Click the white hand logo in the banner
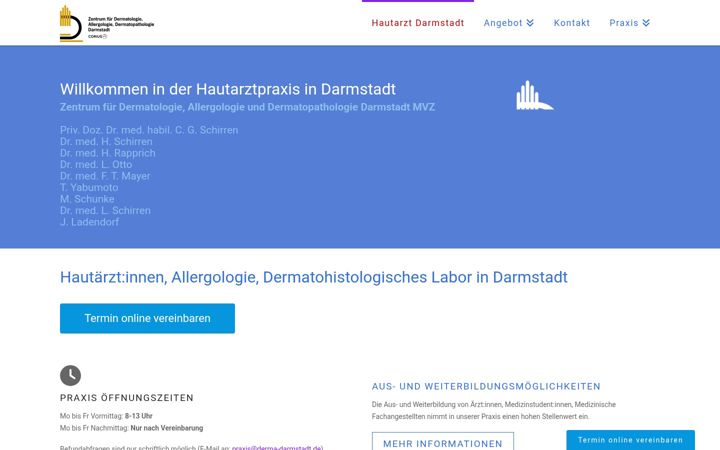Screen dimensions: 720x450 pos(534,96)
